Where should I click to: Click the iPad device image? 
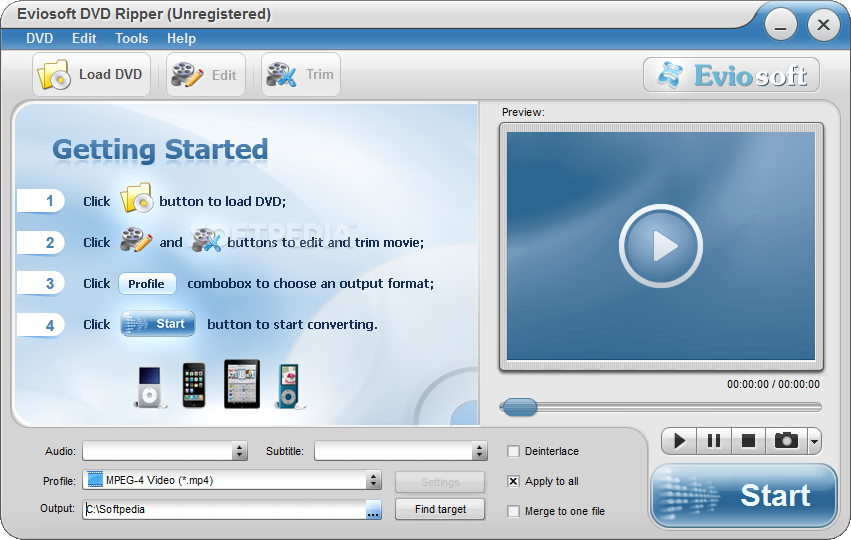coord(242,384)
